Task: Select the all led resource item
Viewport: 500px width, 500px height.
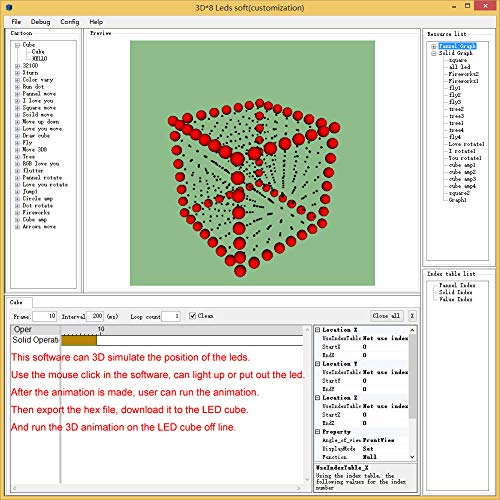Action: click(459, 67)
